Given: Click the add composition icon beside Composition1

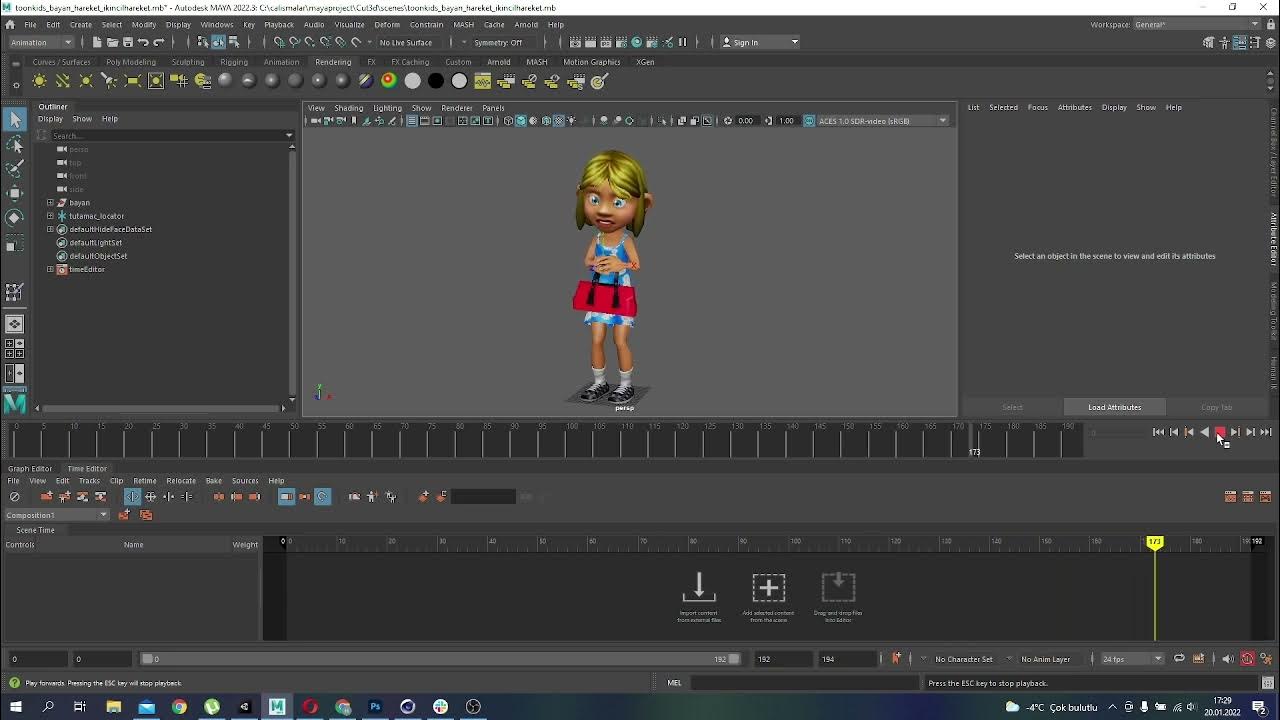Looking at the screenshot, I should point(124,515).
